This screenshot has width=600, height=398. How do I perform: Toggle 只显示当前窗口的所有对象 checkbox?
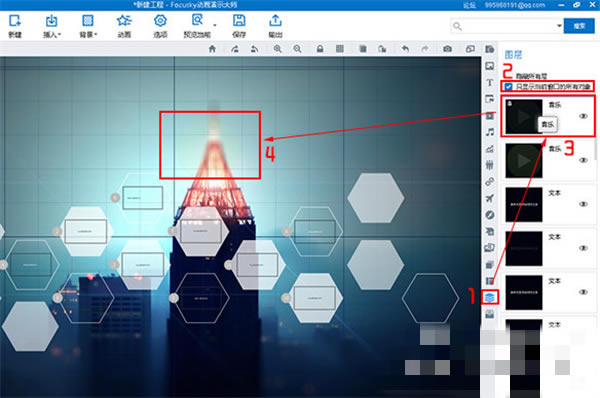pos(508,86)
